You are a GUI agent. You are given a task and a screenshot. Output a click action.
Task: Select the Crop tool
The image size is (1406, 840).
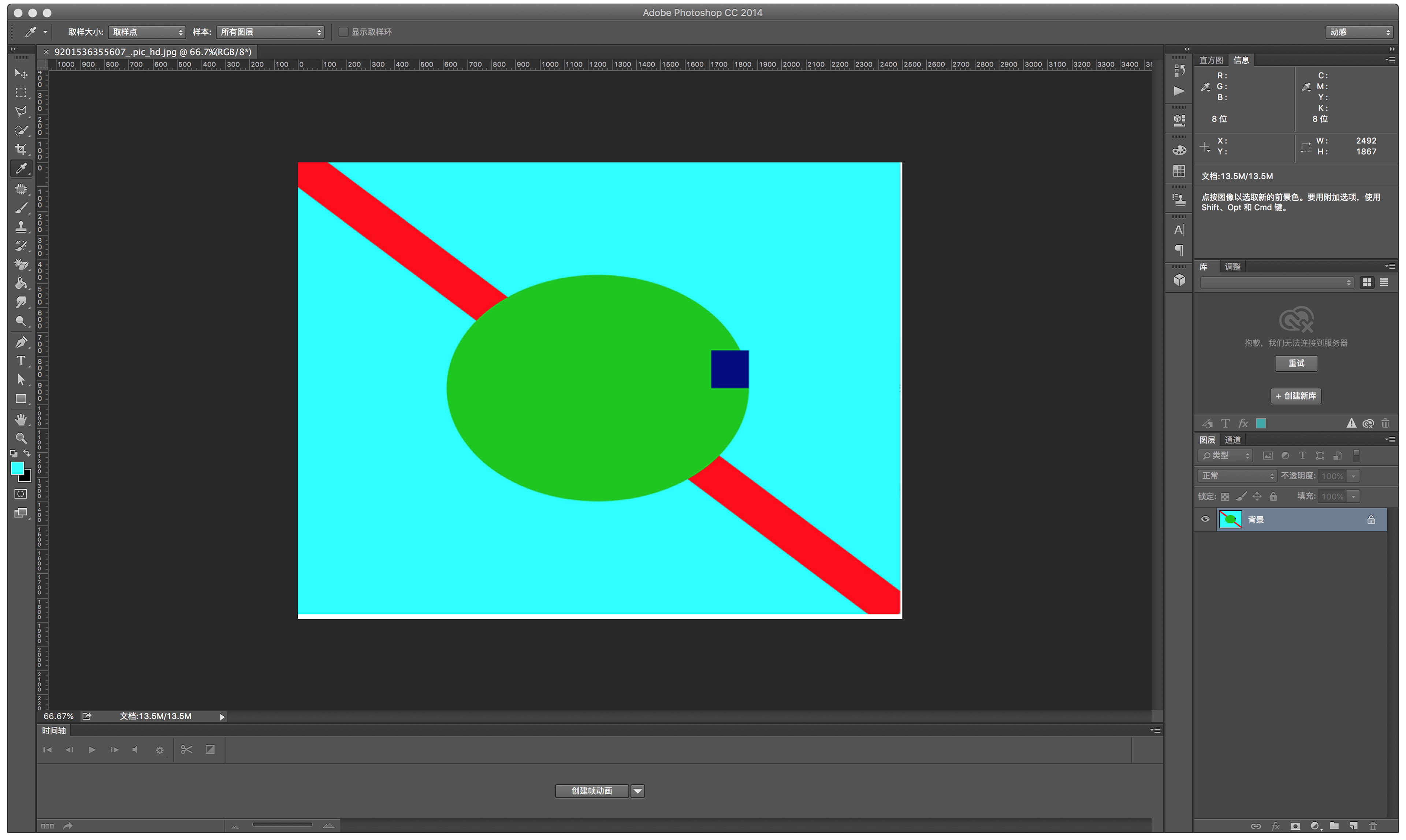21,149
